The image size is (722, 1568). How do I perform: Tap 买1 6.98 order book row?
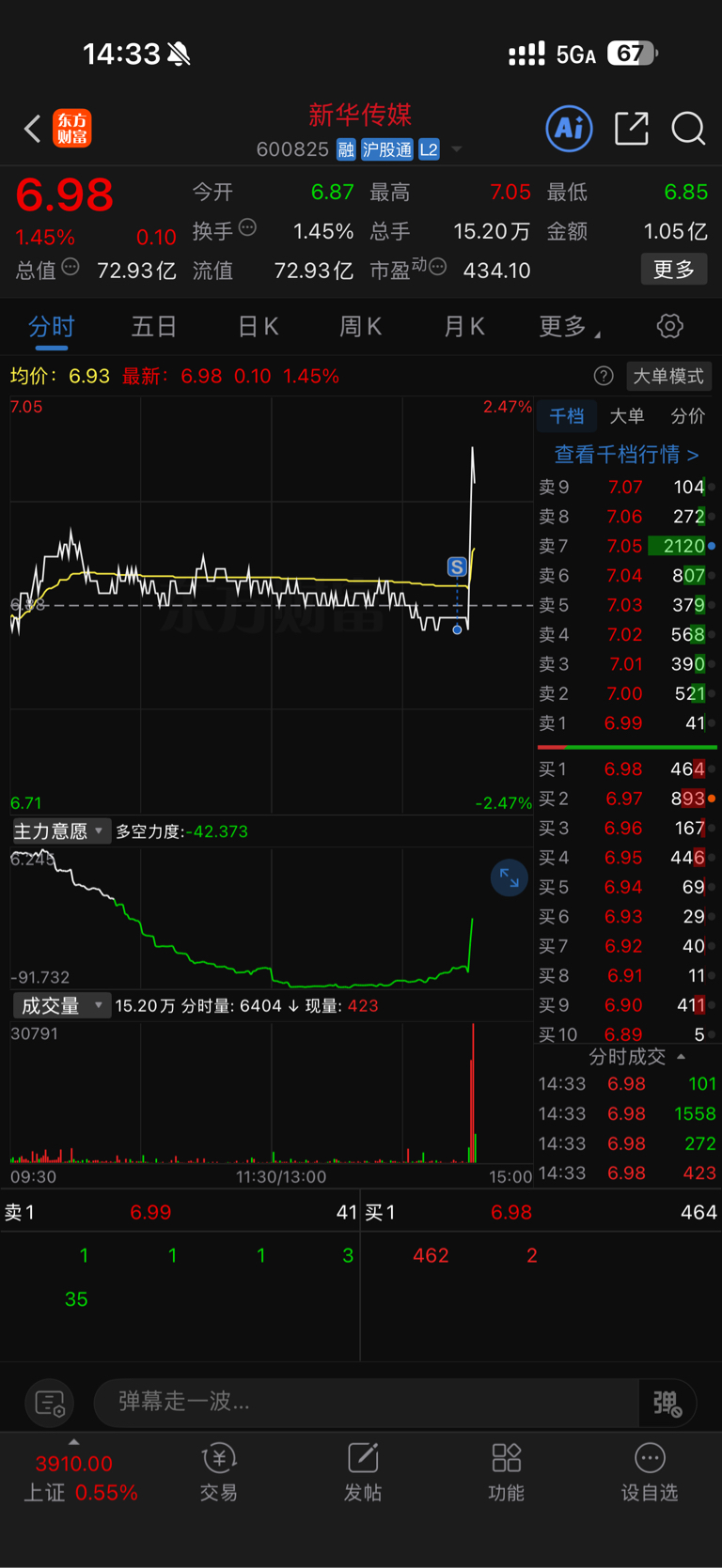click(x=627, y=769)
